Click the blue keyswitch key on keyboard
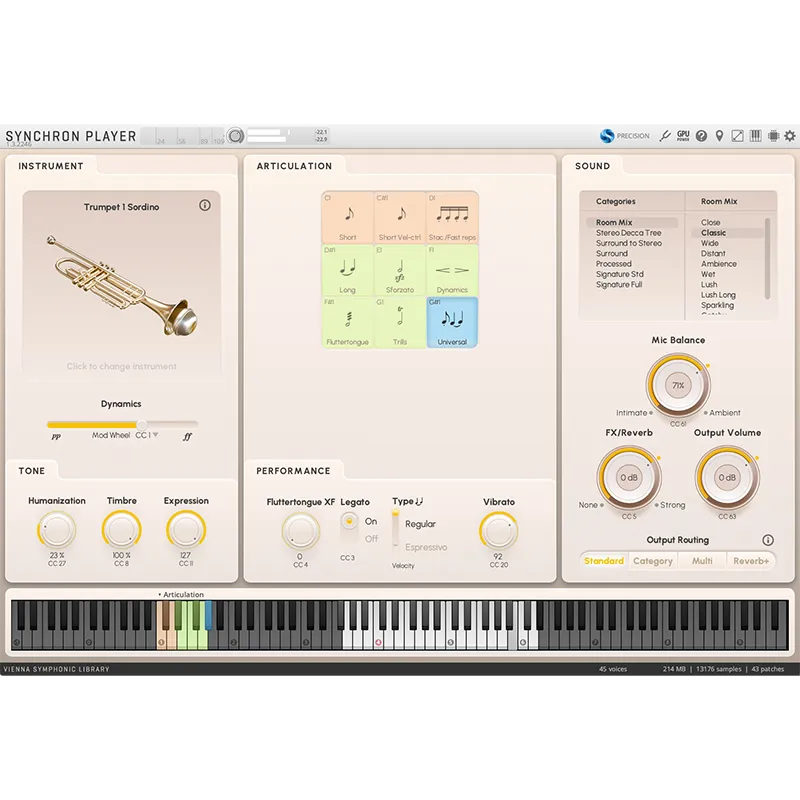Viewport: 800px width, 800px height. point(208,615)
